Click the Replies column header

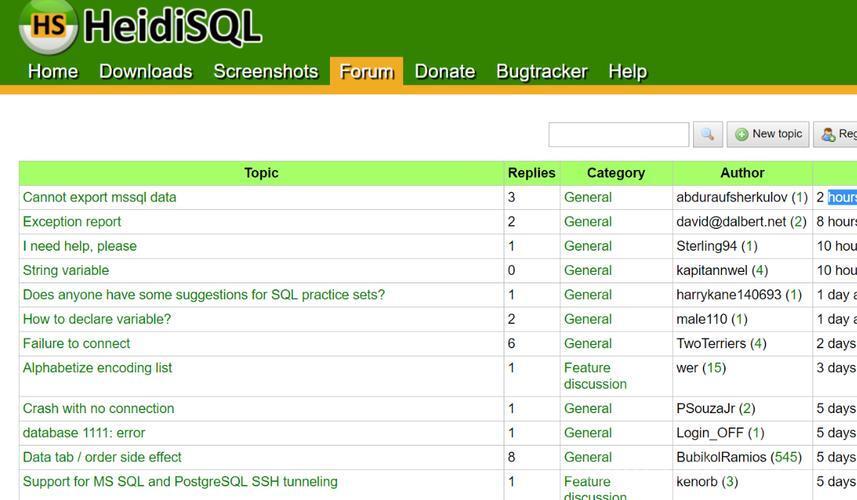pyautogui.click(x=532, y=173)
